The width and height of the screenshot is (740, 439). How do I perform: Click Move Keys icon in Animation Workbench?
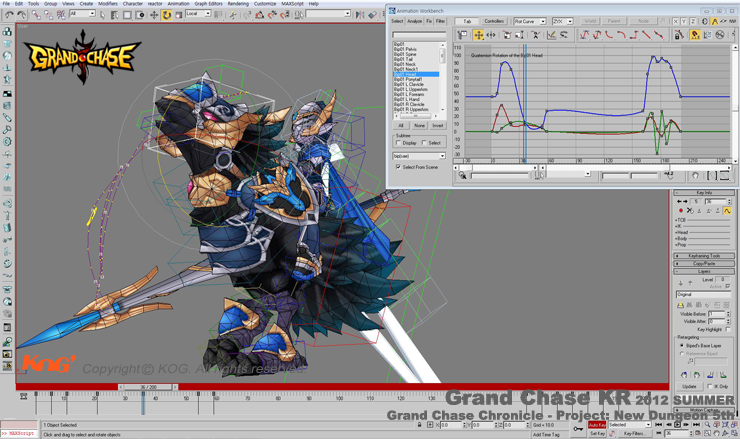click(x=478, y=35)
